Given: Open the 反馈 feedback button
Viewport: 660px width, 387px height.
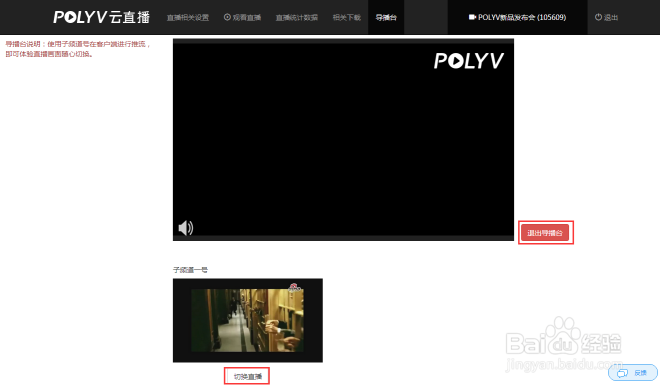Looking at the screenshot, I should pos(633,373).
